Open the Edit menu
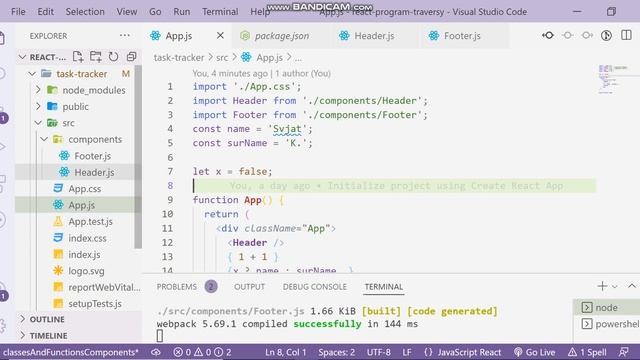The width and height of the screenshot is (640, 360). [x=45, y=12]
